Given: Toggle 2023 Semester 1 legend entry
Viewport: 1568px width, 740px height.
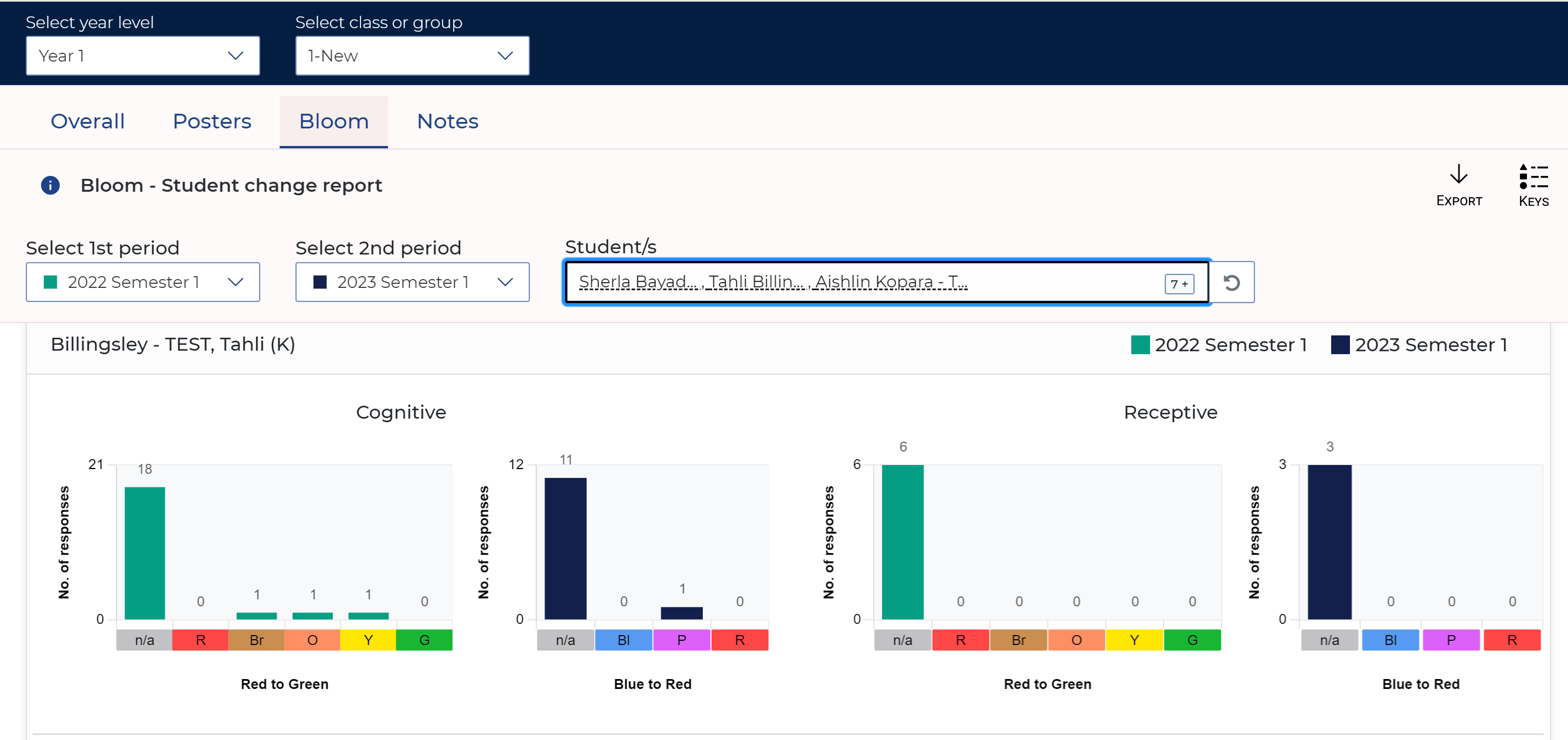Looking at the screenshot, I should (x=1419, y=345).
